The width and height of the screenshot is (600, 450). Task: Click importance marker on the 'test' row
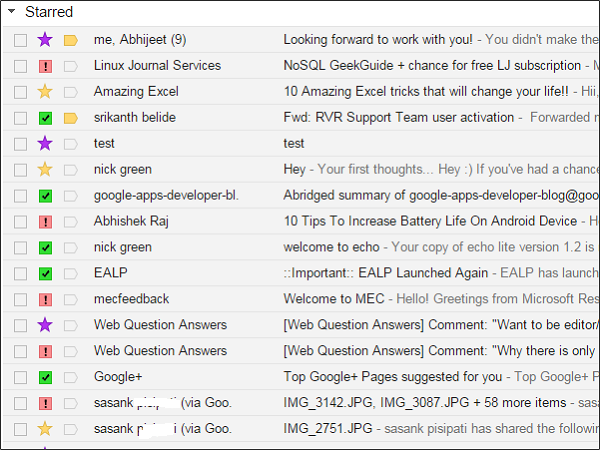(71, 144)
